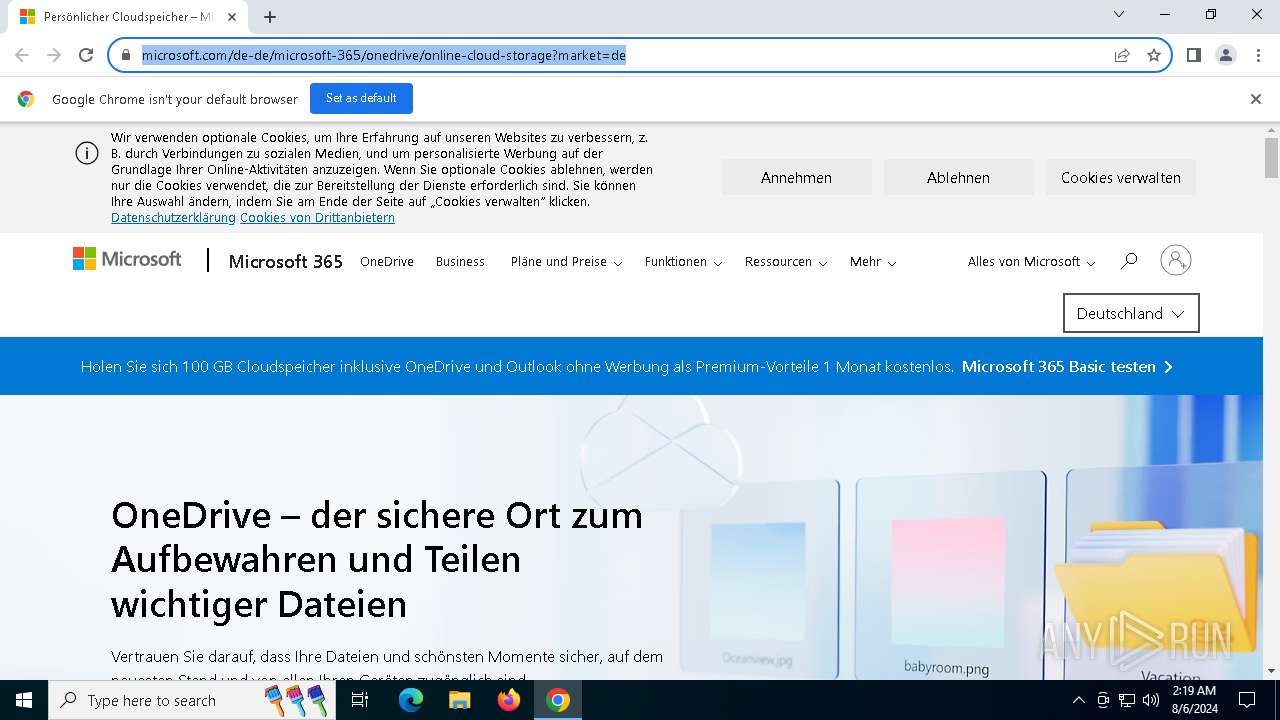Open the Datenschutzerklärung link
The image size is (1280, 720).
tap(173, 218)
